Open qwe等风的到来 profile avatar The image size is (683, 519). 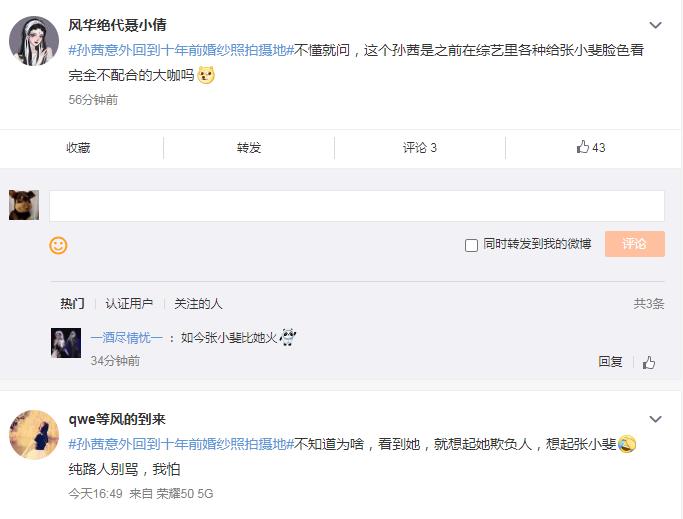point(34,434)
